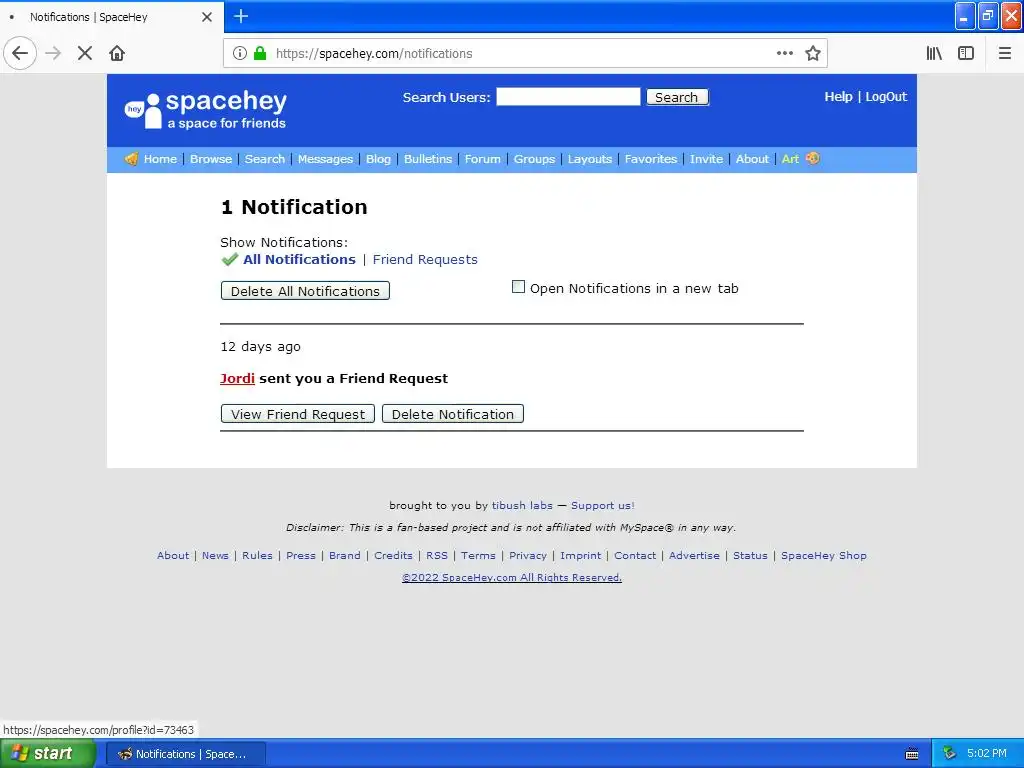Open the Art navigation link
The width and height of the screenshot is (1024, 768).
click(790, 159)
